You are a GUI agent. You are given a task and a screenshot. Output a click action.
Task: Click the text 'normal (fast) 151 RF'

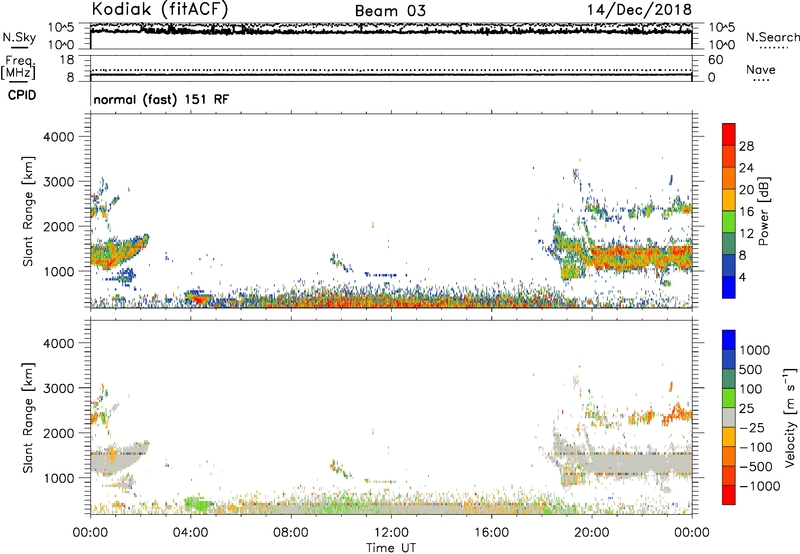coord(161,99)
